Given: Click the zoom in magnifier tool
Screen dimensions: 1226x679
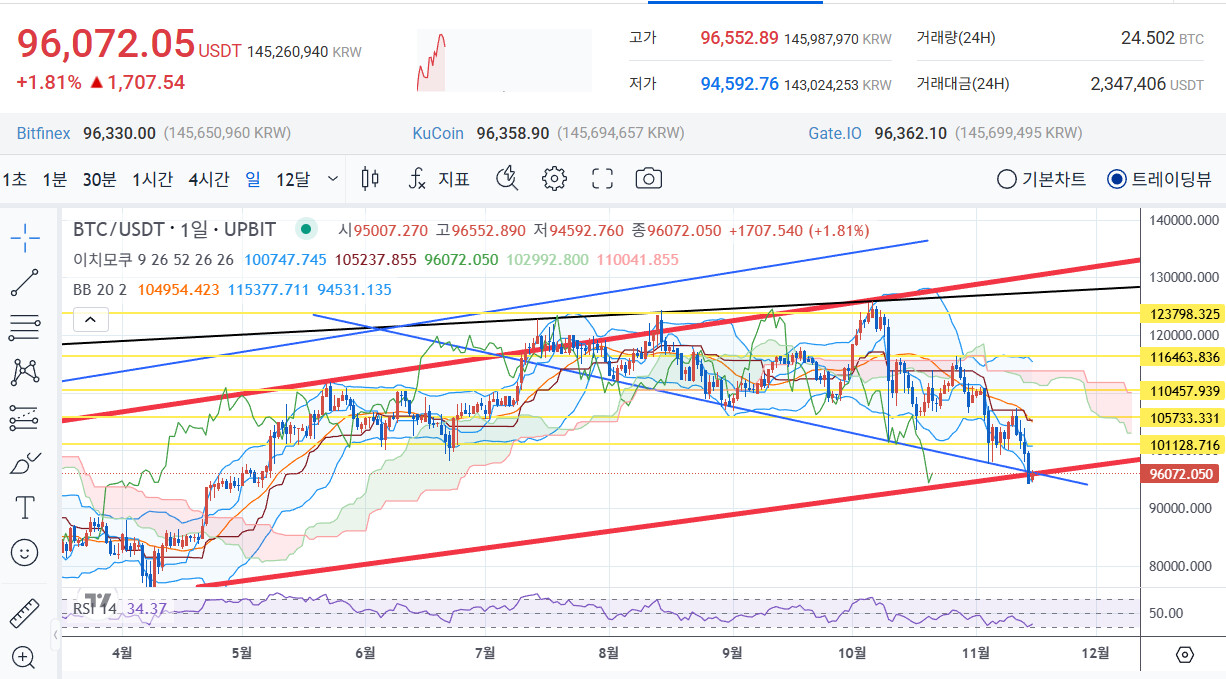Looking at the screenshot, I should 25,657.
